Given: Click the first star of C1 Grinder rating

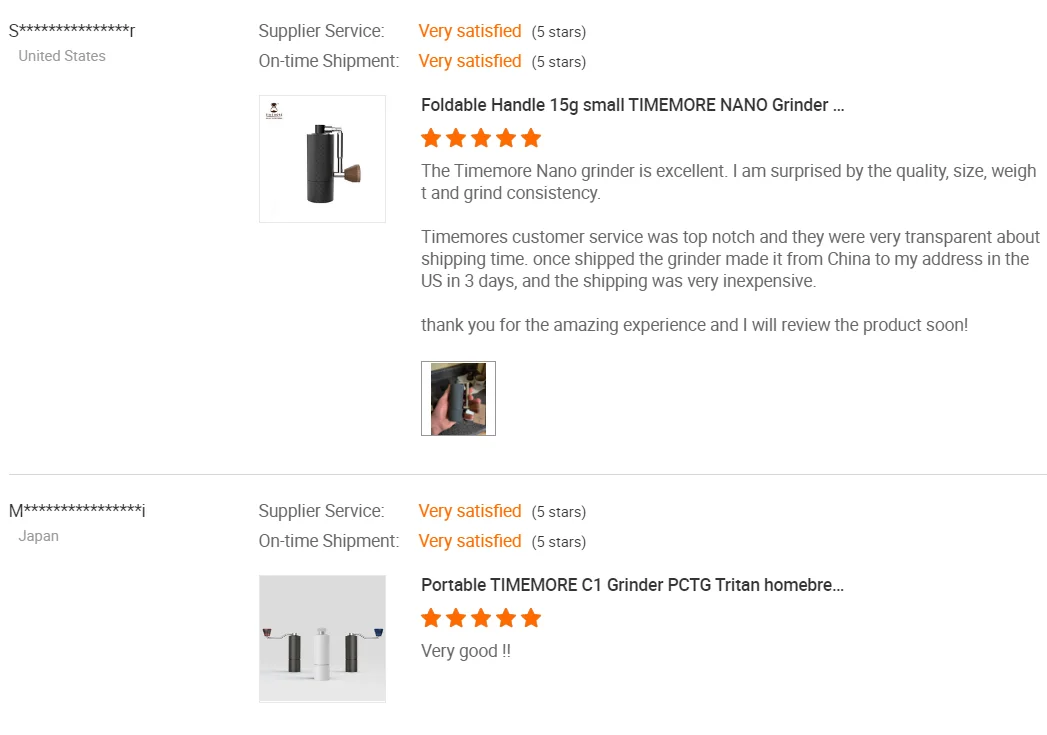Looking at the screenshot, I should [x=431, y=618].
